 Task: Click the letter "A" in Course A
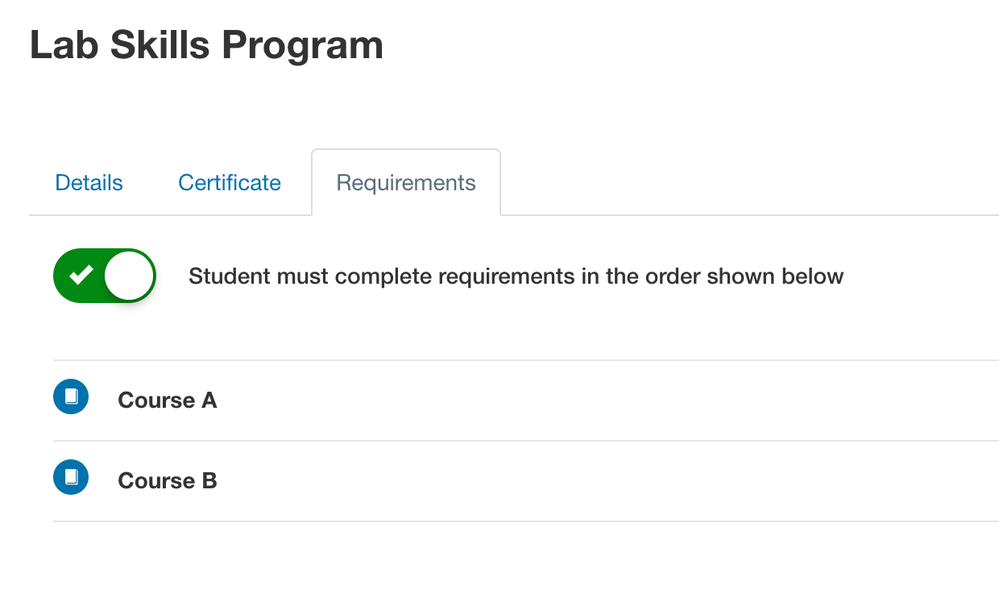[209, 400]
